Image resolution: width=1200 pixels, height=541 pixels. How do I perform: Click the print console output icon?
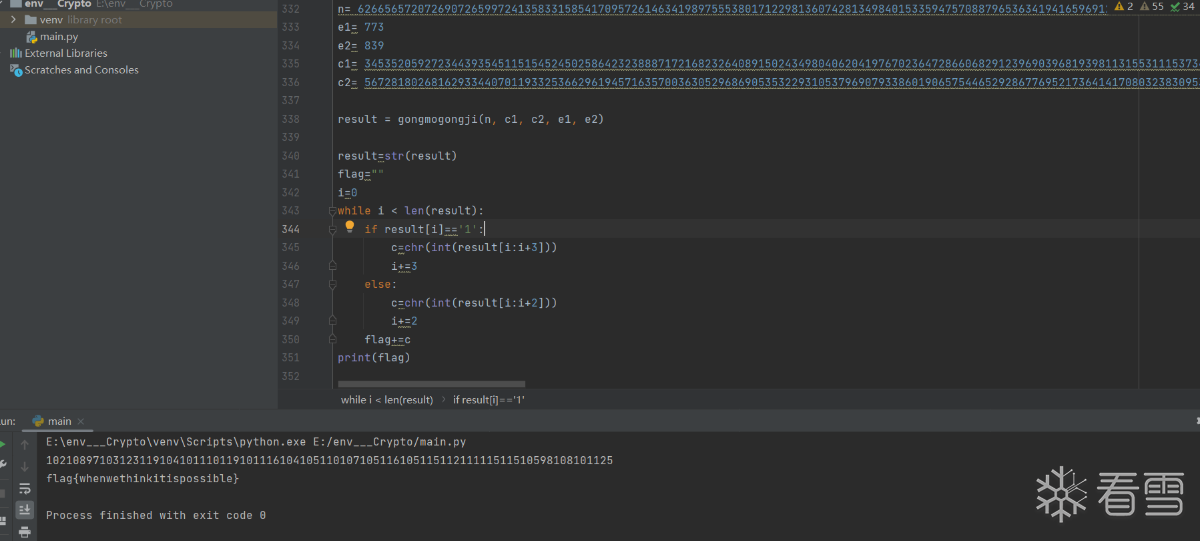25,532
